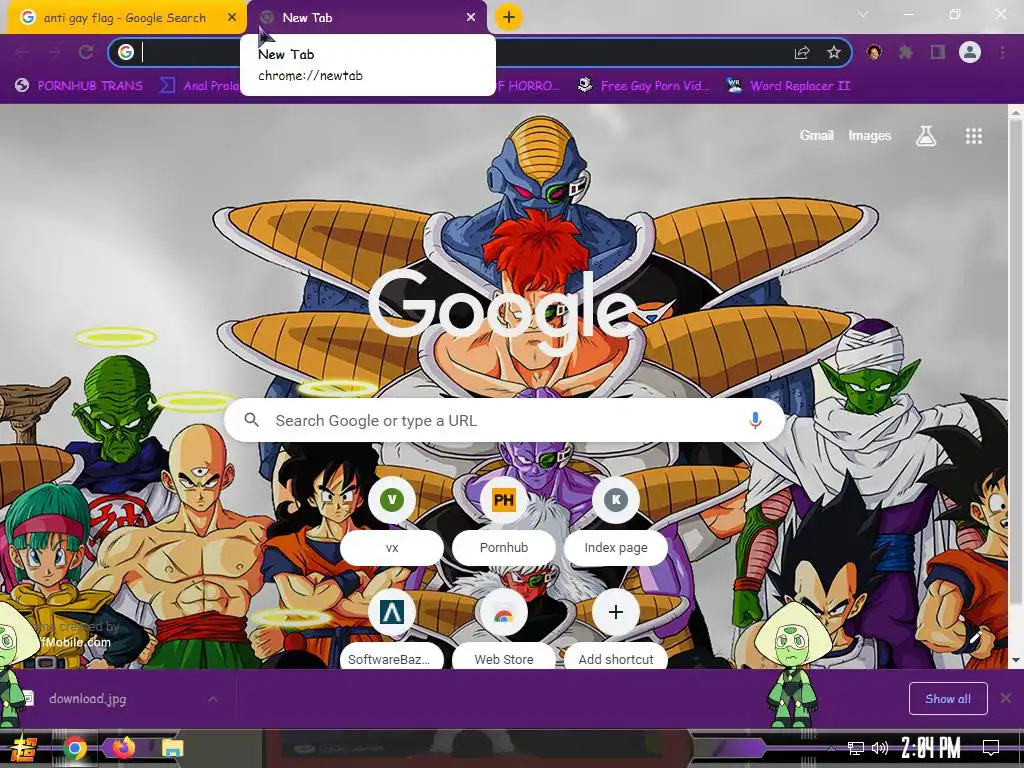Click the Chrome taskbar icon
Image resolution: width=1024 pixels, height=768 pixels.
tap(74, 748)
